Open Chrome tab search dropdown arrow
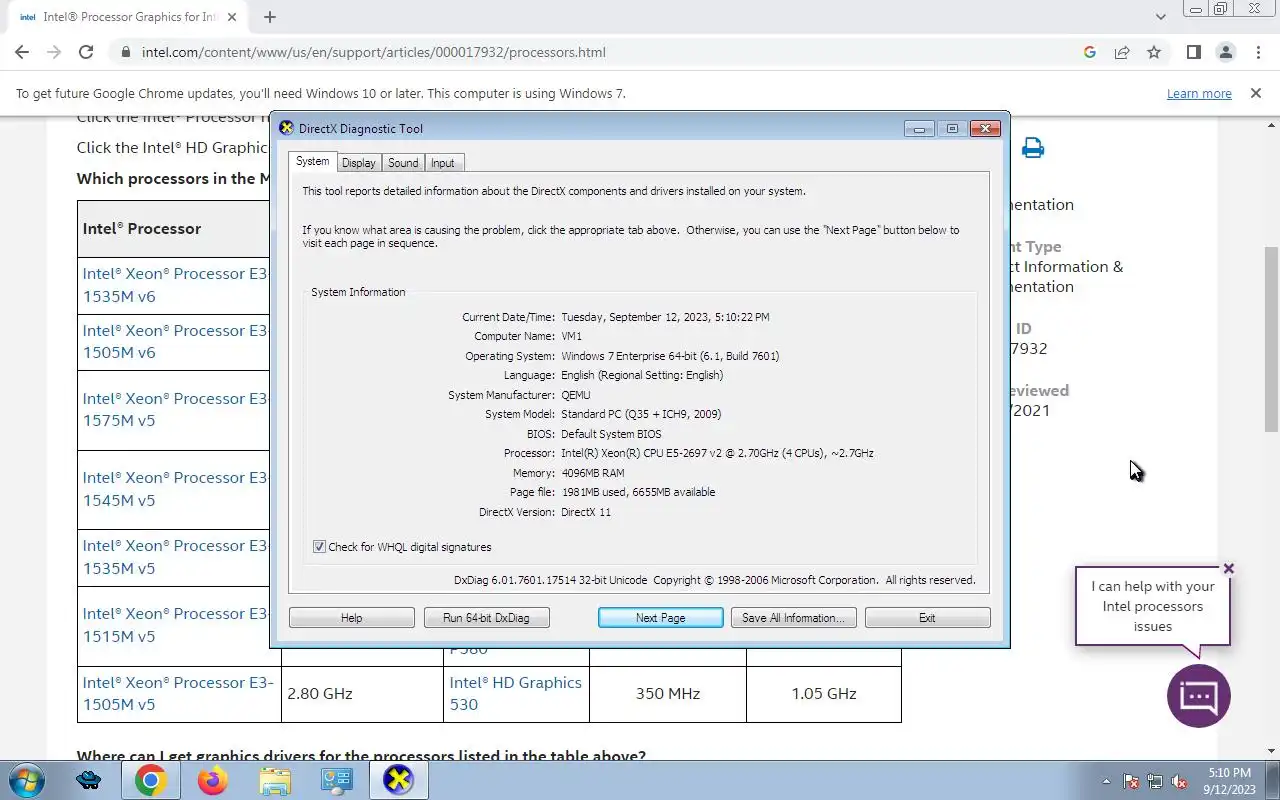Screen dimensions: 1280x800 1160,17
